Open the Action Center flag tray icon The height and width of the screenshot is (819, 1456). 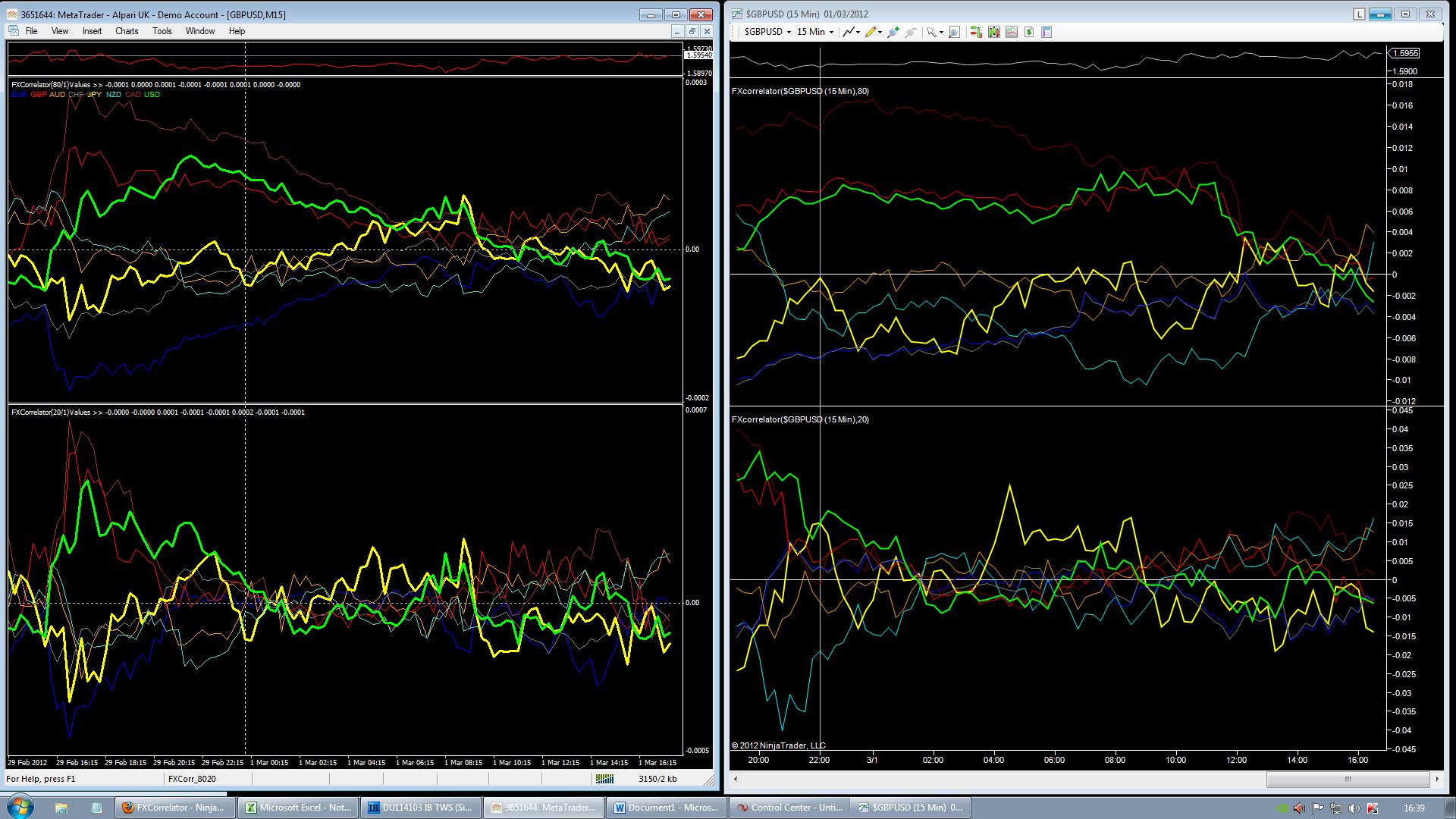[x=1318, y=808]
